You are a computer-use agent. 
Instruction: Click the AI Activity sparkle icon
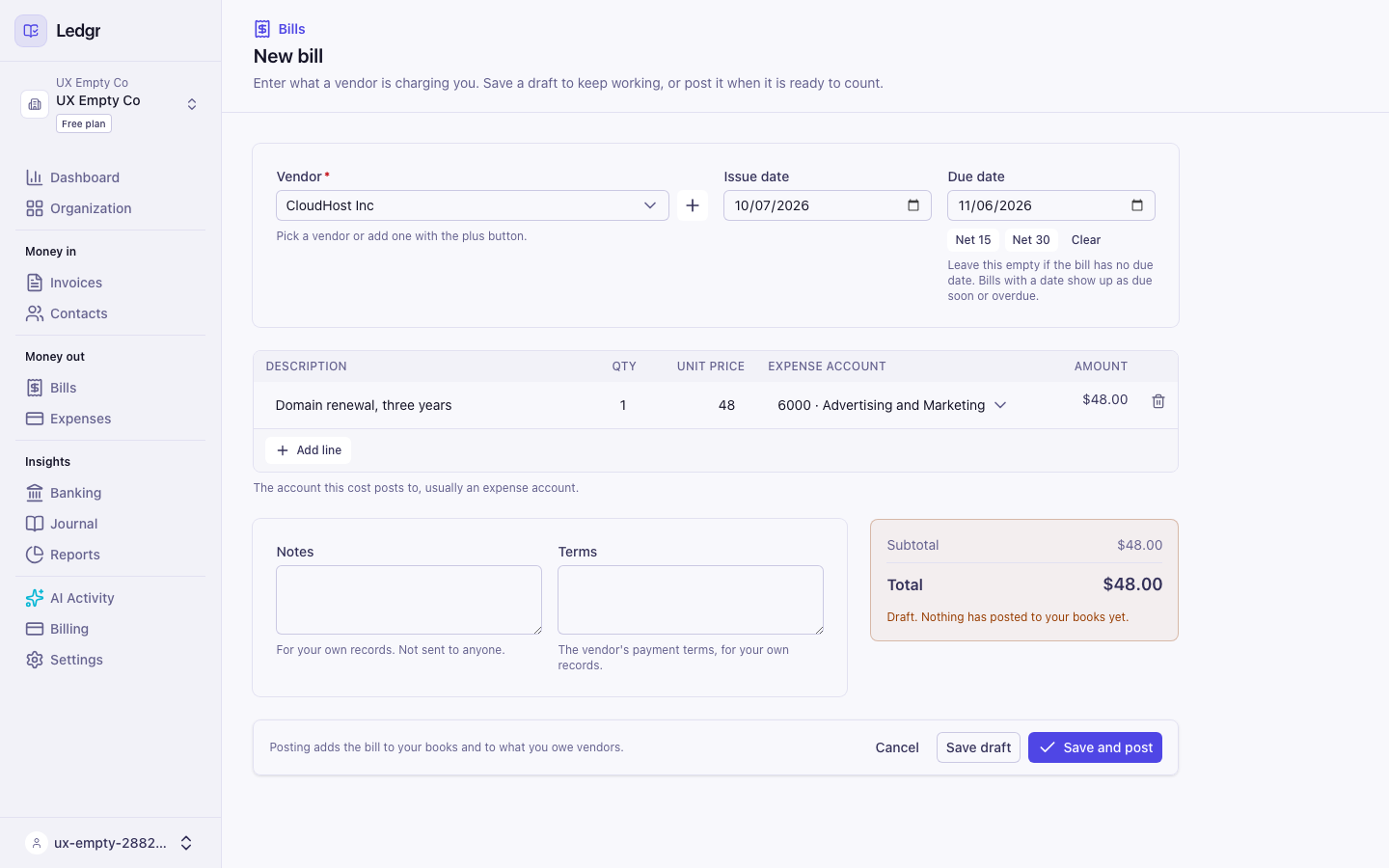(x=35, y=598)
